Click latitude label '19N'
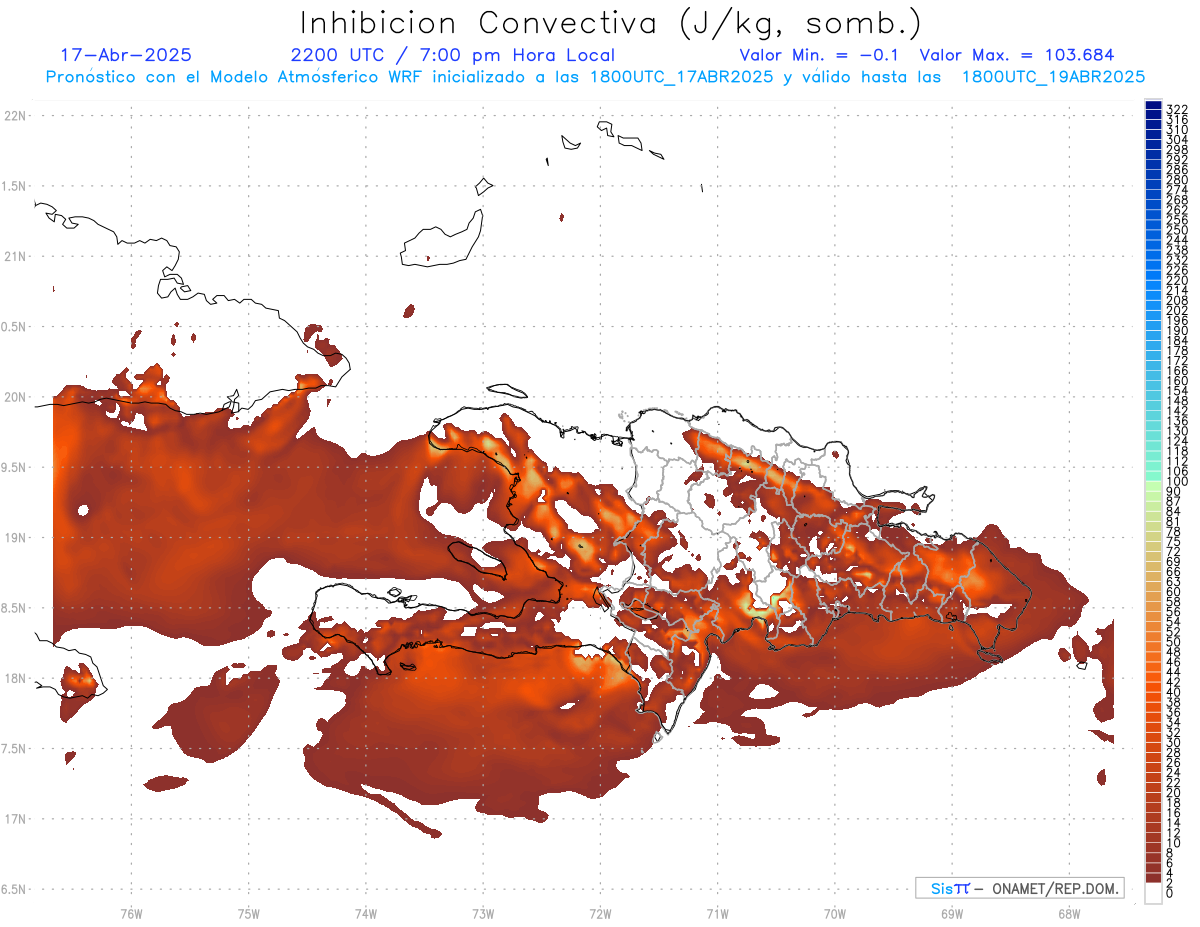 click(14, 537)
